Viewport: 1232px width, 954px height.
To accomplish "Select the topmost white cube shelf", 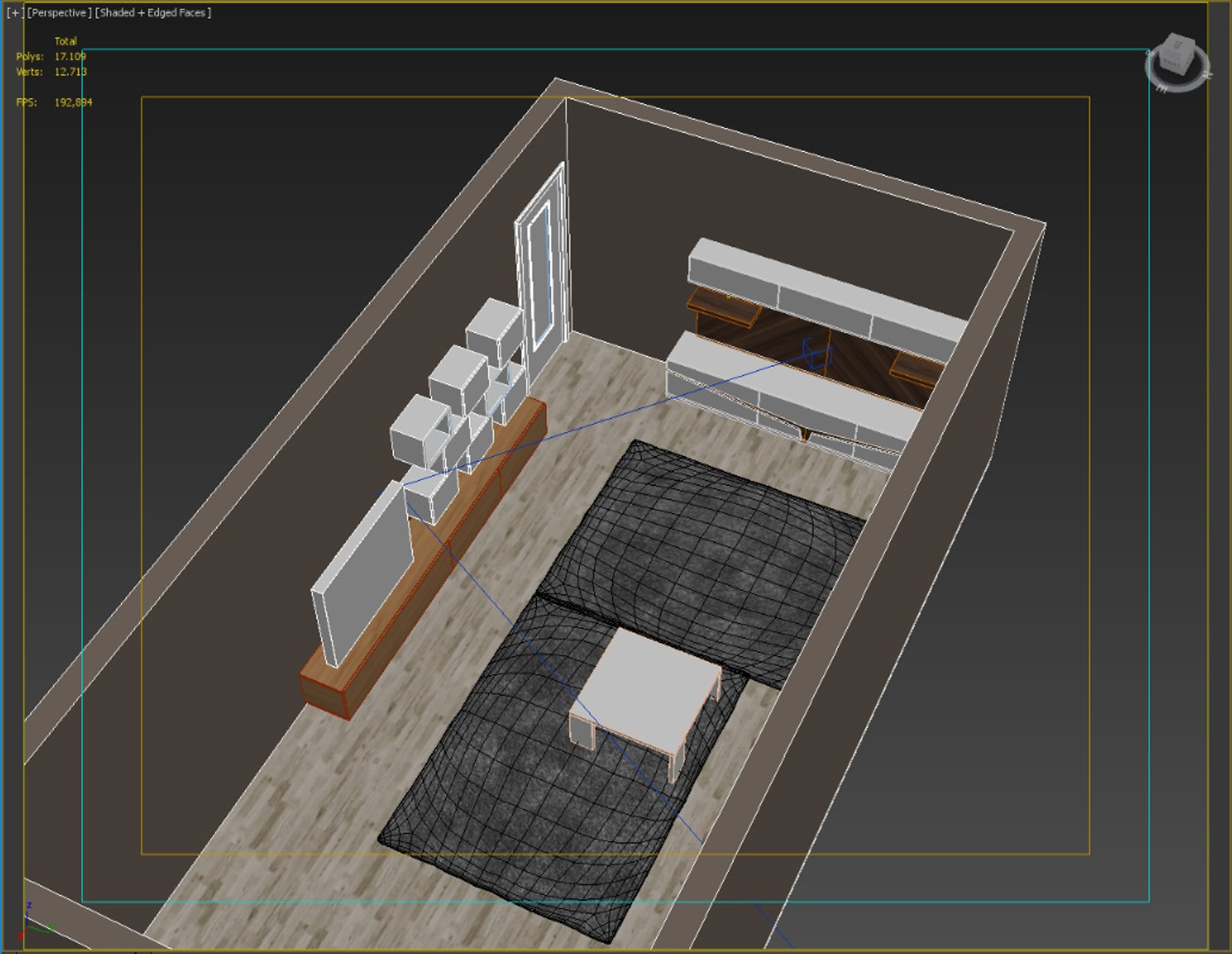I will pos(494,331).
